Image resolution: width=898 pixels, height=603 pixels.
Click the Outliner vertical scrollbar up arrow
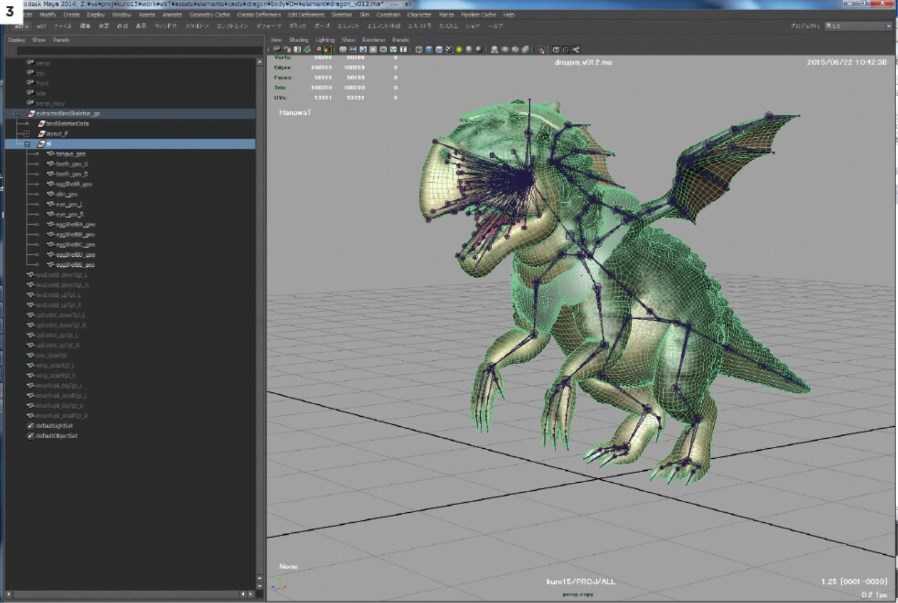(259, 61)
